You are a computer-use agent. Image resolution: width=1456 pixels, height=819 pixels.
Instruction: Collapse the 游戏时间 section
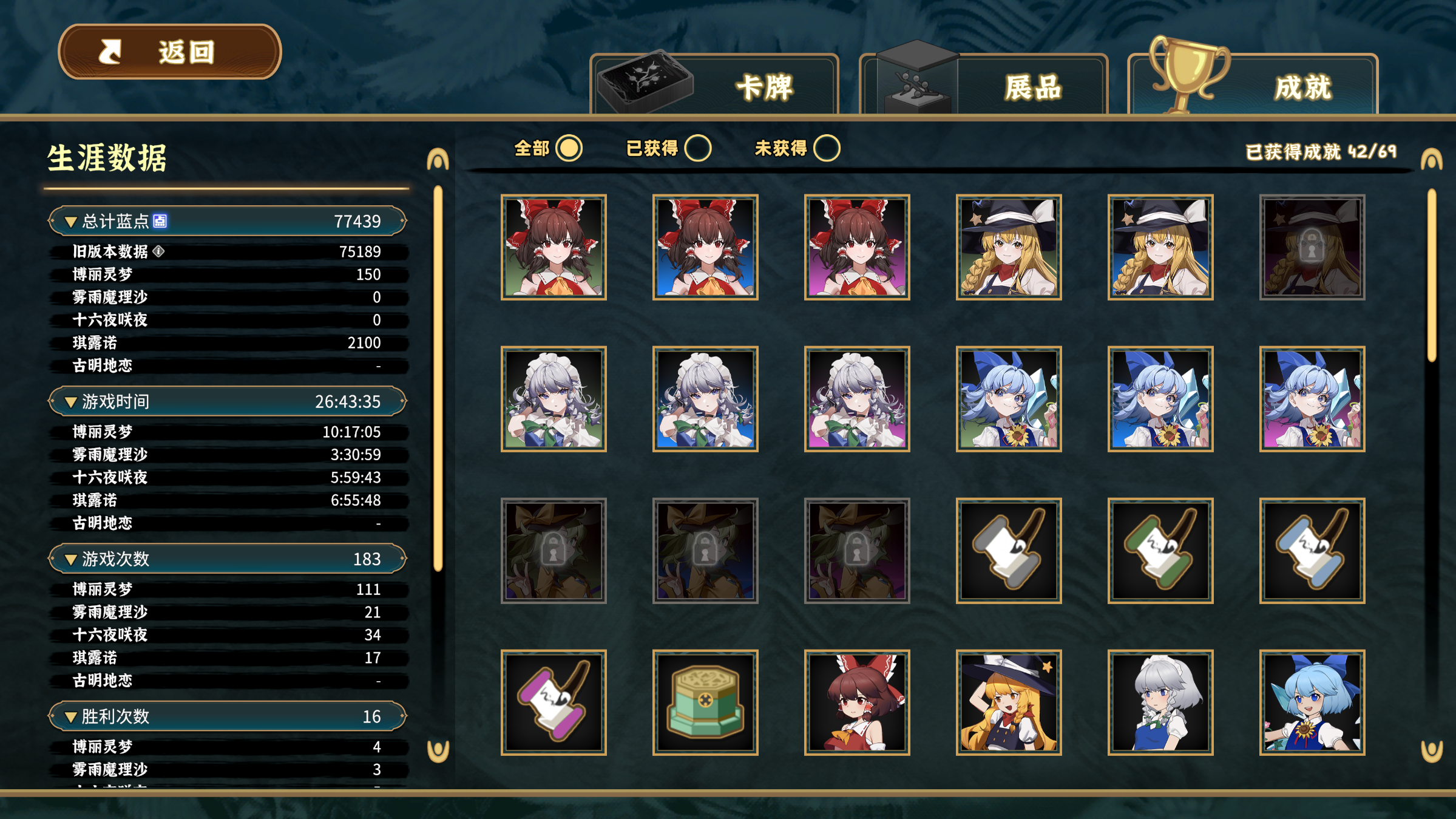pyautogui.click(x=70, y=402)
